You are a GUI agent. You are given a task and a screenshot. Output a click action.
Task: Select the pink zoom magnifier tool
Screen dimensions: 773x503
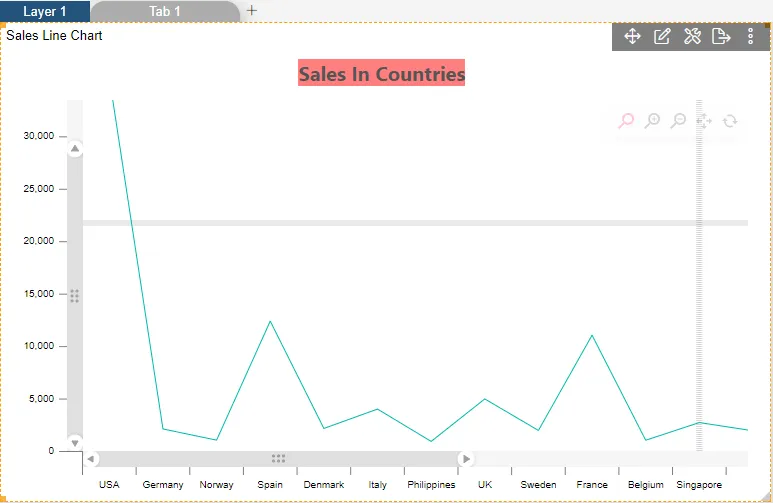click(627, 121)
